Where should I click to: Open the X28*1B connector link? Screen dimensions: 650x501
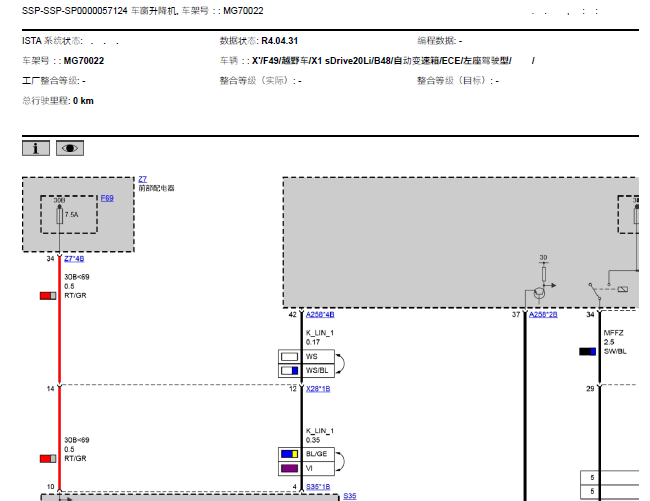(x=318, y=389)
